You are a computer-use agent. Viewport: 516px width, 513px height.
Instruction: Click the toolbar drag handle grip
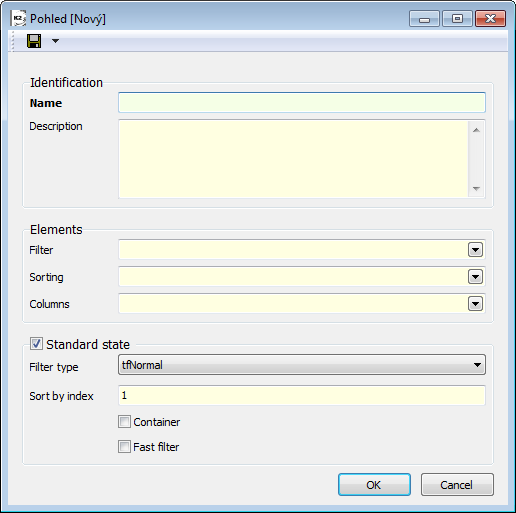point(13,41)
